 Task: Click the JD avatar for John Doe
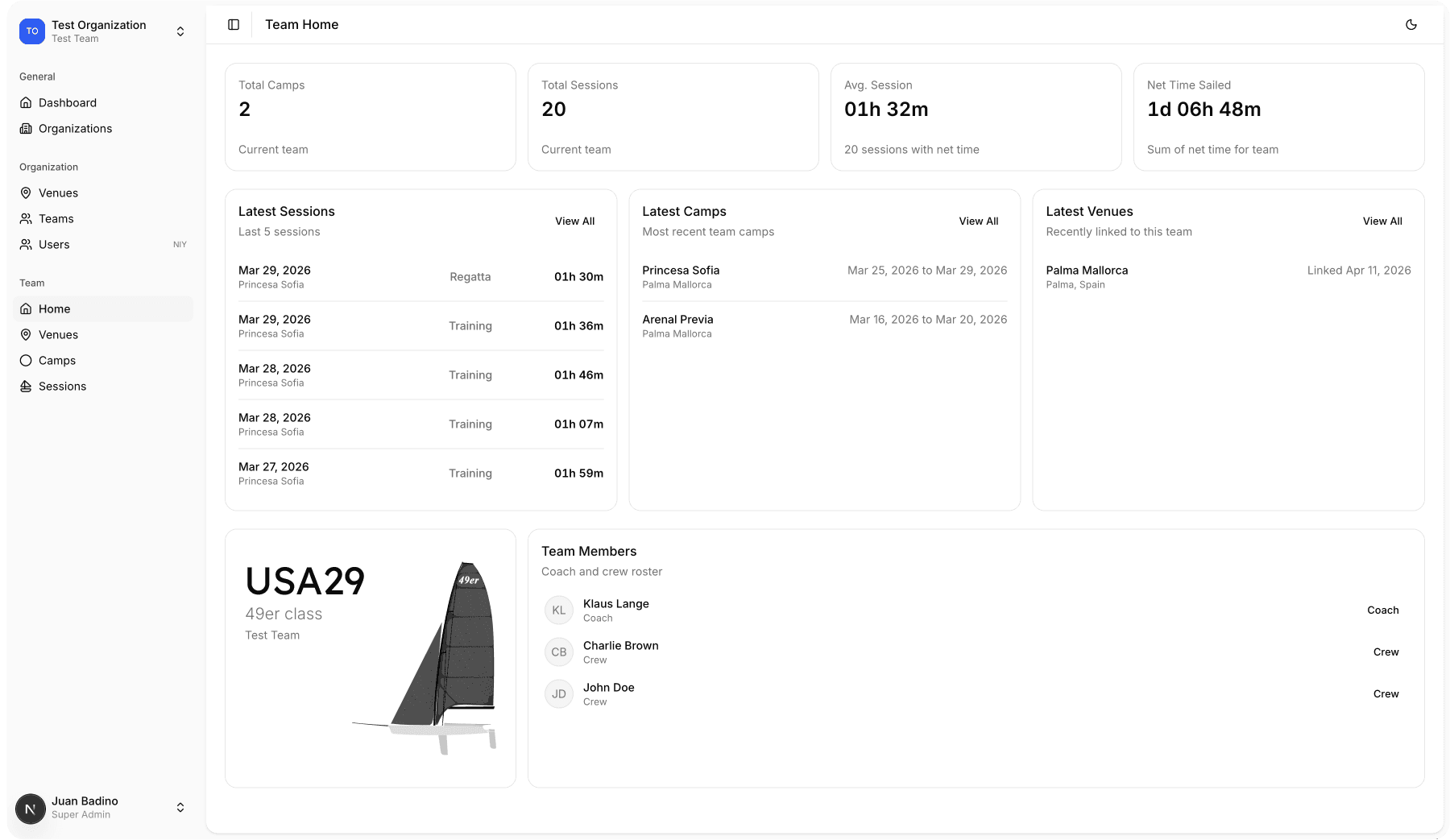559,694
